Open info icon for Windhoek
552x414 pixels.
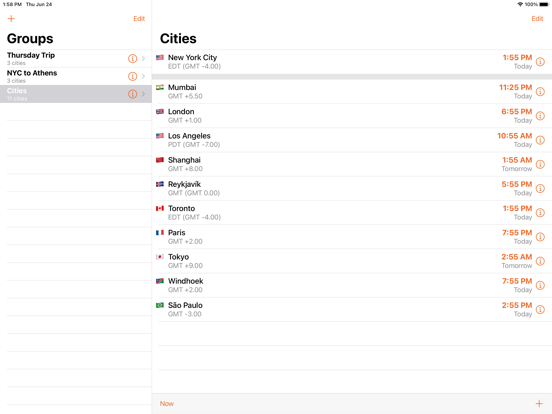[540, 285]
